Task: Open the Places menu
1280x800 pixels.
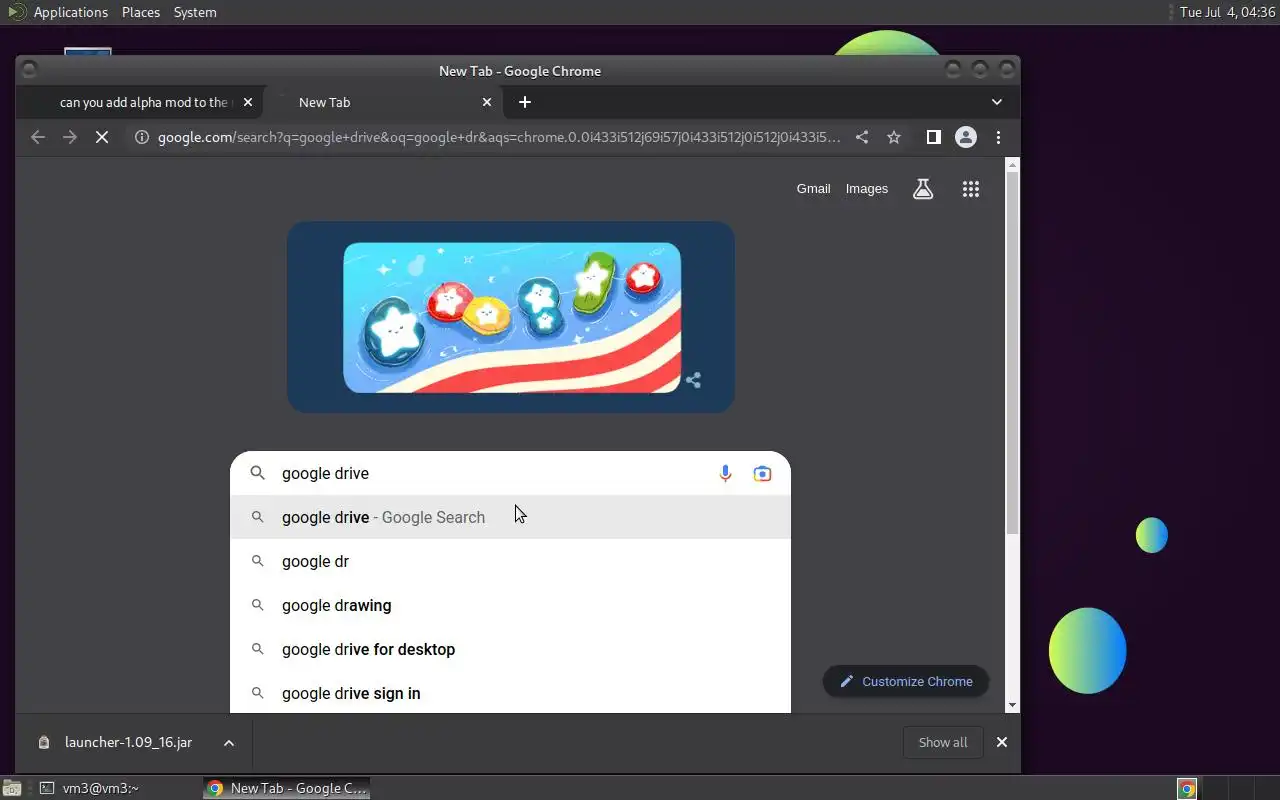Action: [141, 12]
